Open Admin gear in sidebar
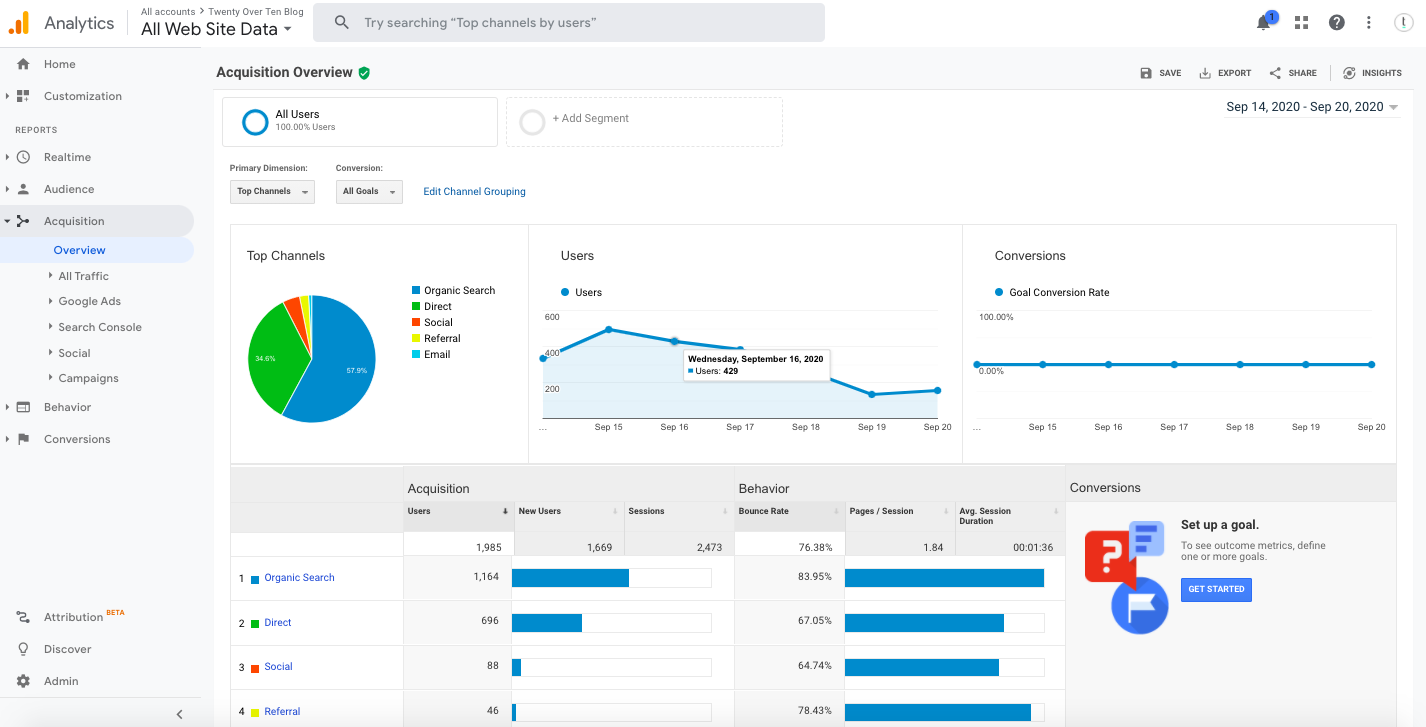The height and width of the screenshot is (727, 1426). (x=24, y=681)
